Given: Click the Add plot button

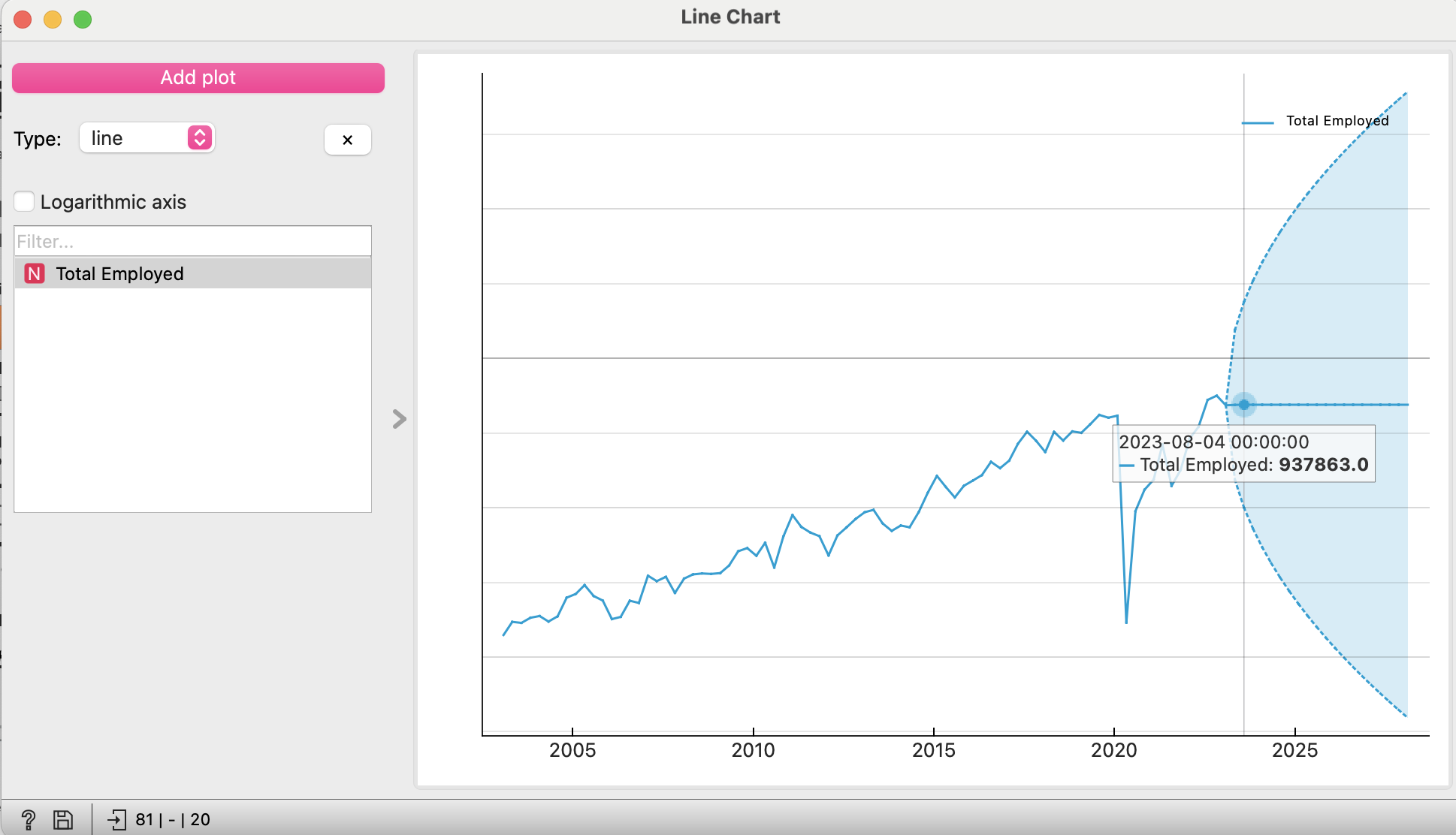Looking at the screenshot, I should tap(198, 77).
